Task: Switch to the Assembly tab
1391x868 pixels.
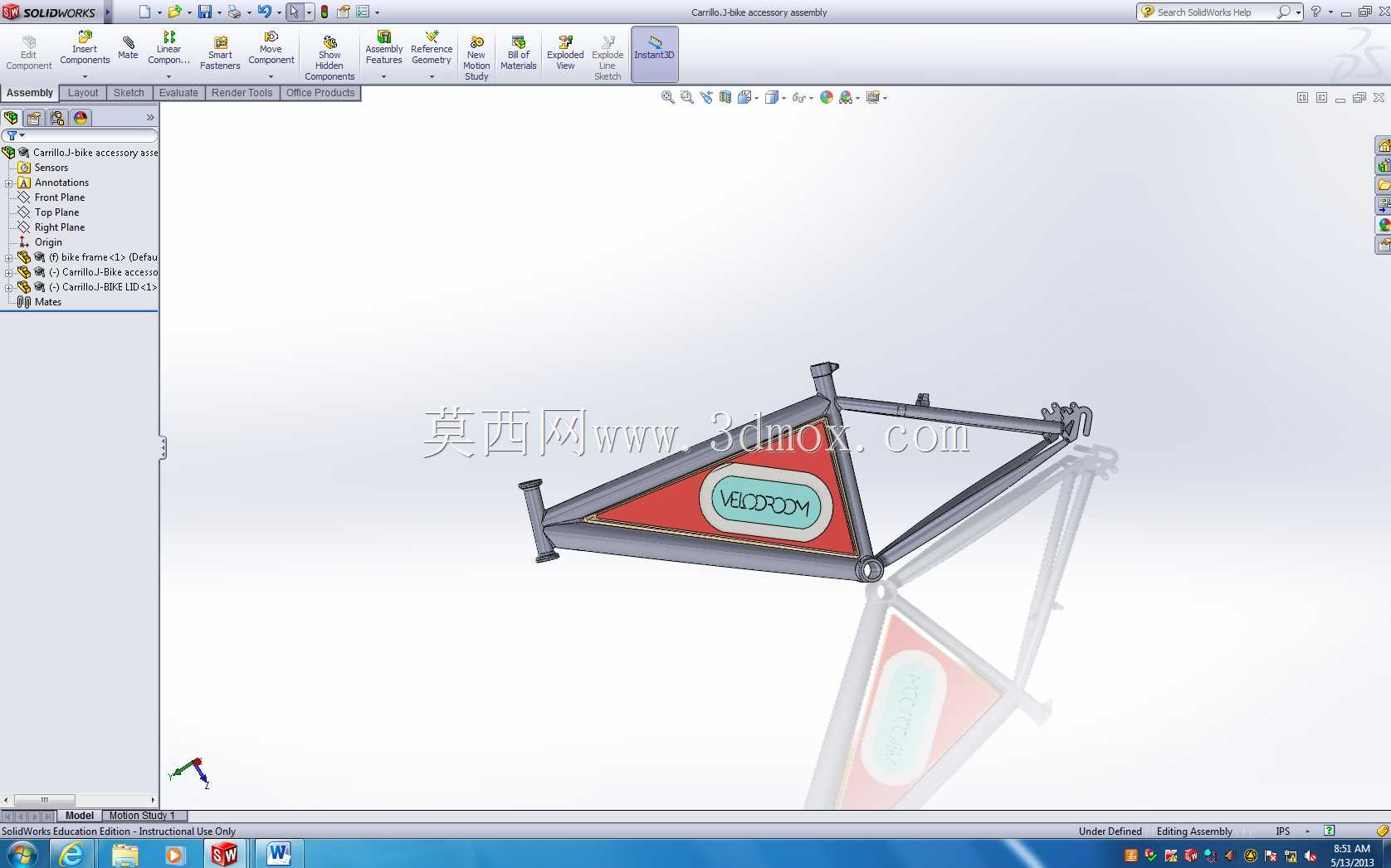Action: [30, 93]
